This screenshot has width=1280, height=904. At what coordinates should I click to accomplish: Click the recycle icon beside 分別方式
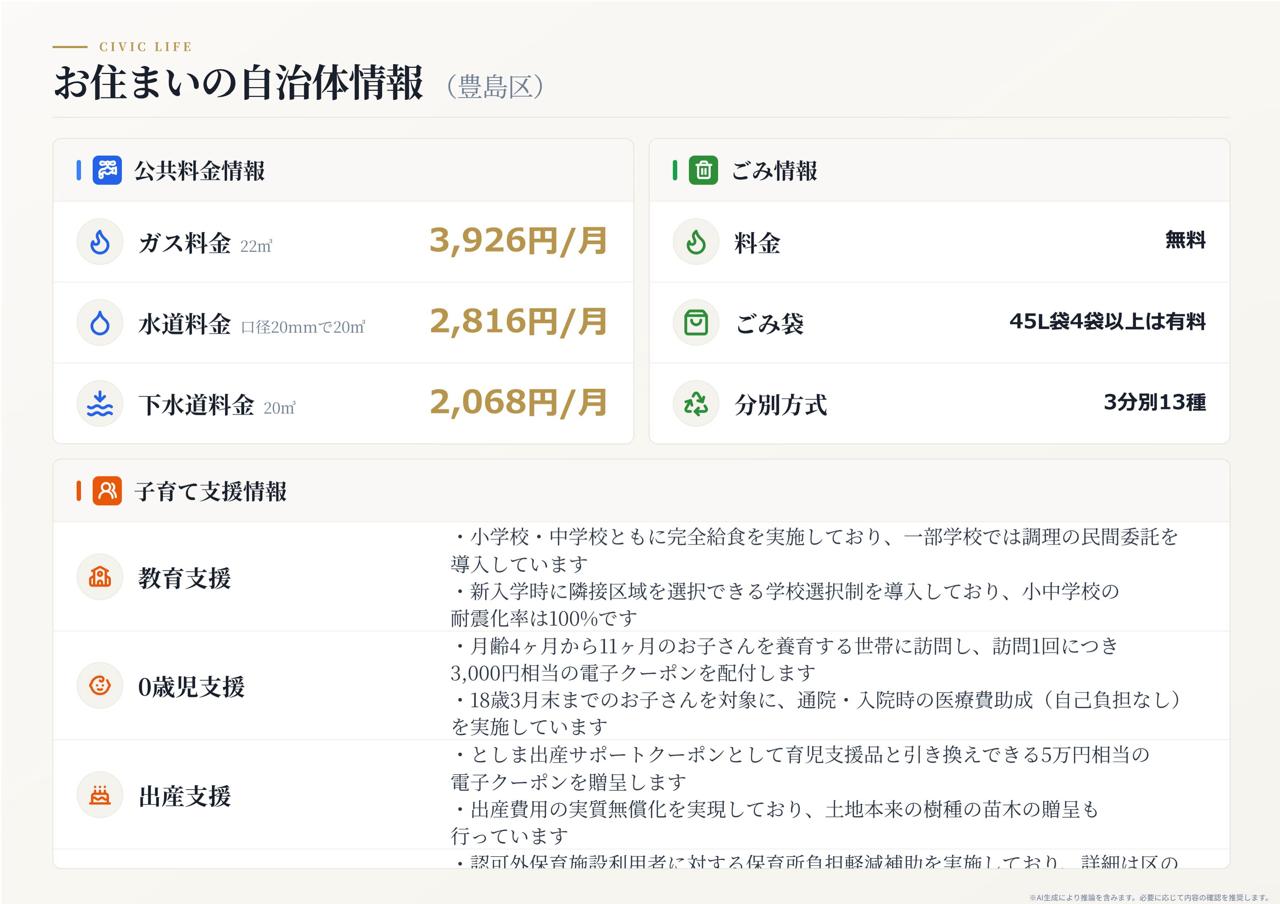pos(696,404)
